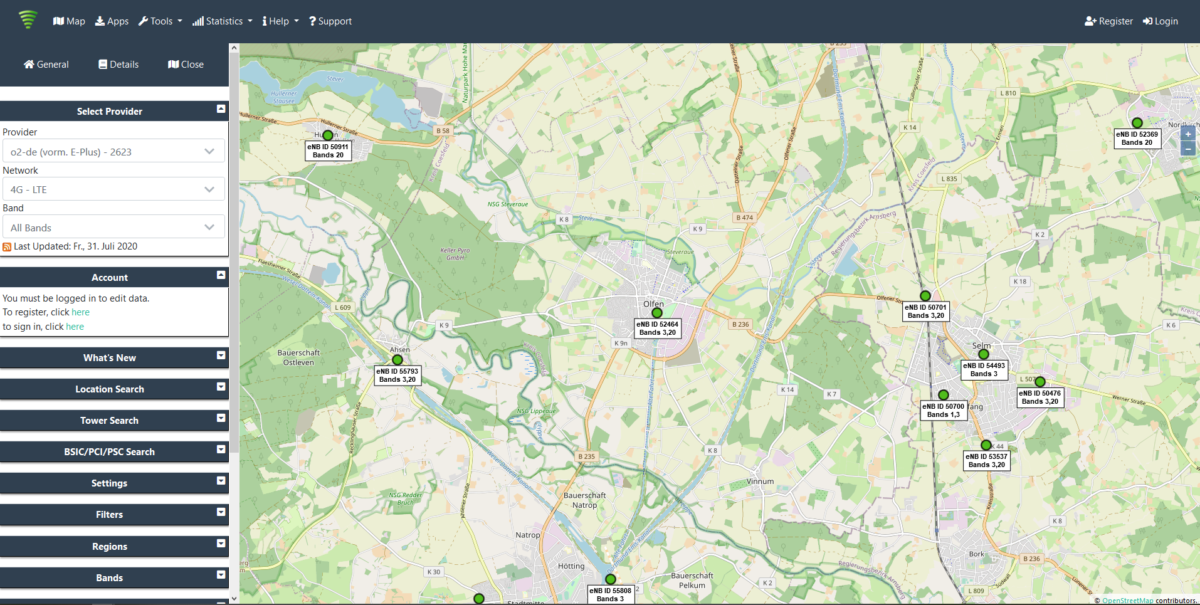The height and width of the screenshot is (605, 1200).
Task: Expand the Filters panel section
Action: [x=221, y=513]
